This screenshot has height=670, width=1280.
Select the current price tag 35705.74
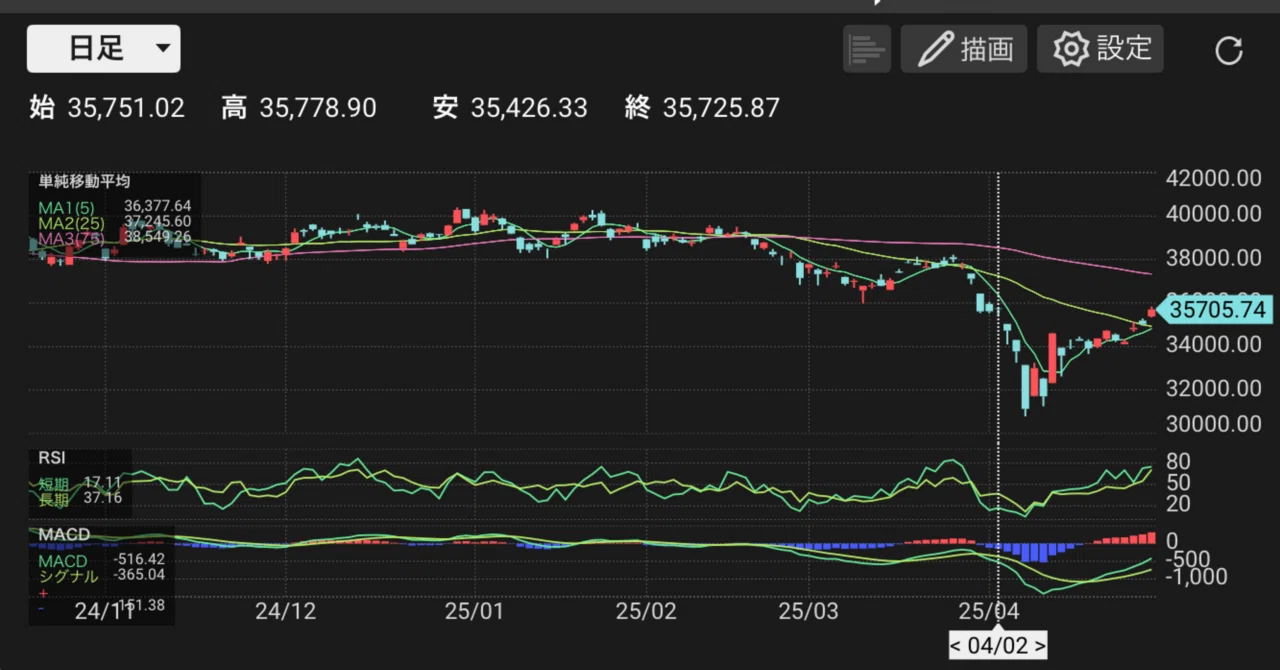point(1214,311)
